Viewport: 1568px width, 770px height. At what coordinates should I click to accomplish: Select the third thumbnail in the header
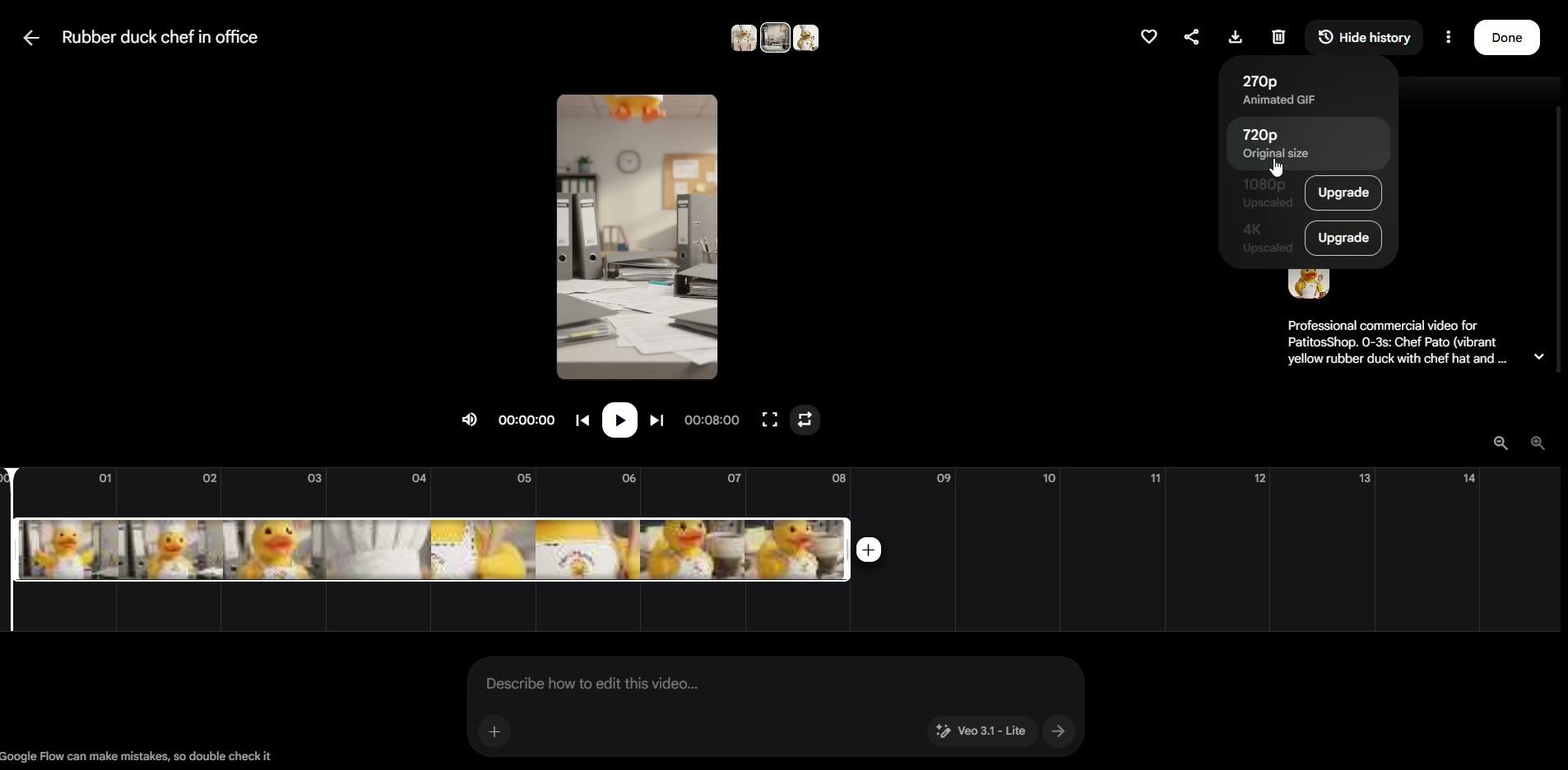pyautogui.click(x=806, y=38)
